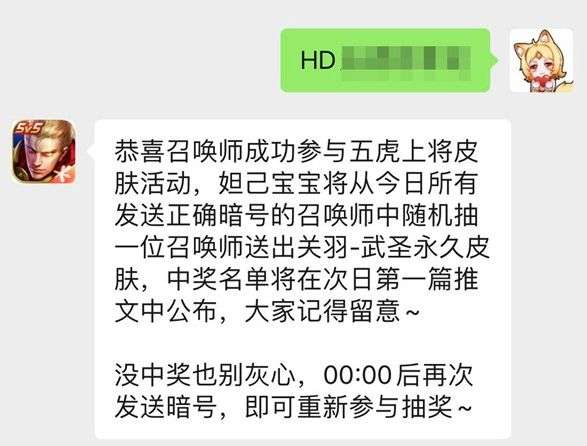Click blank gap between reply paragraphs
This screenshot has height=446, width=587.
(x=302, y=343)
